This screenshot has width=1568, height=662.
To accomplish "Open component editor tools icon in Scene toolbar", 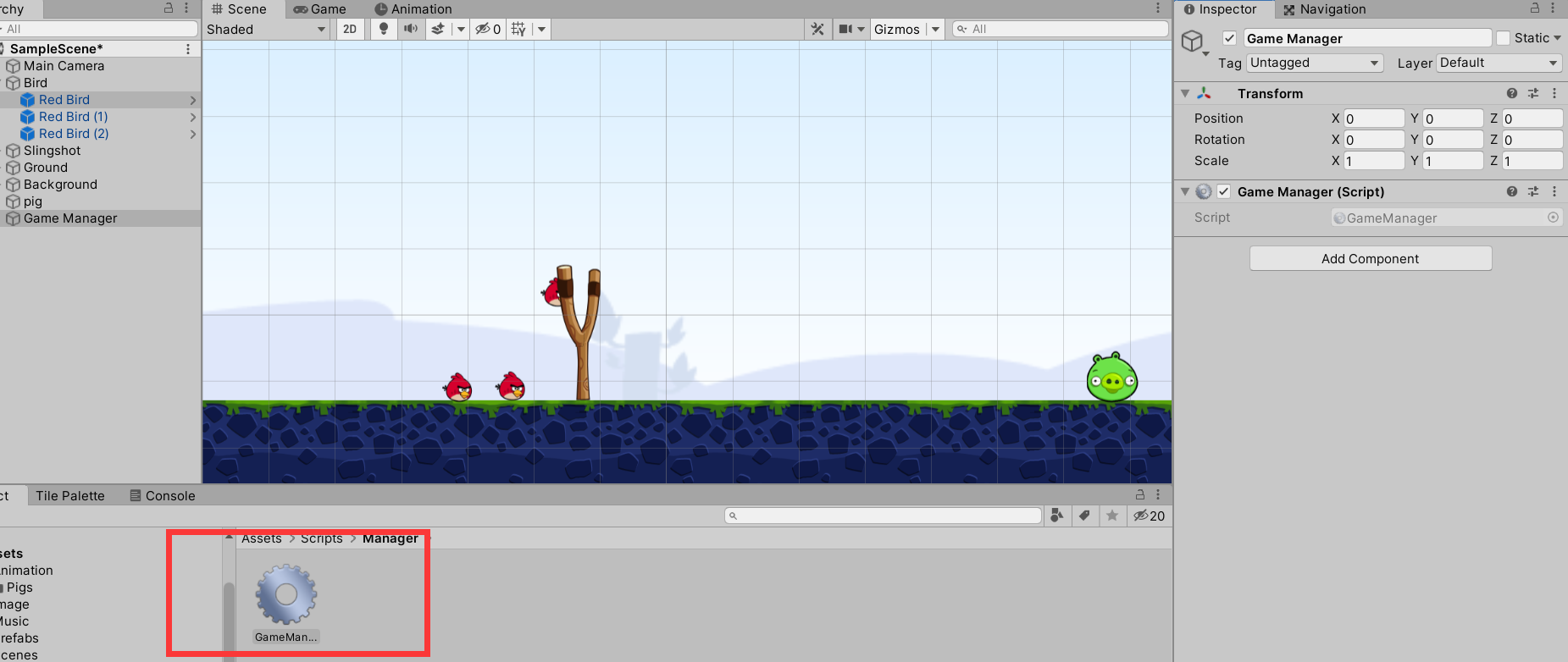I will click(817, 29).
